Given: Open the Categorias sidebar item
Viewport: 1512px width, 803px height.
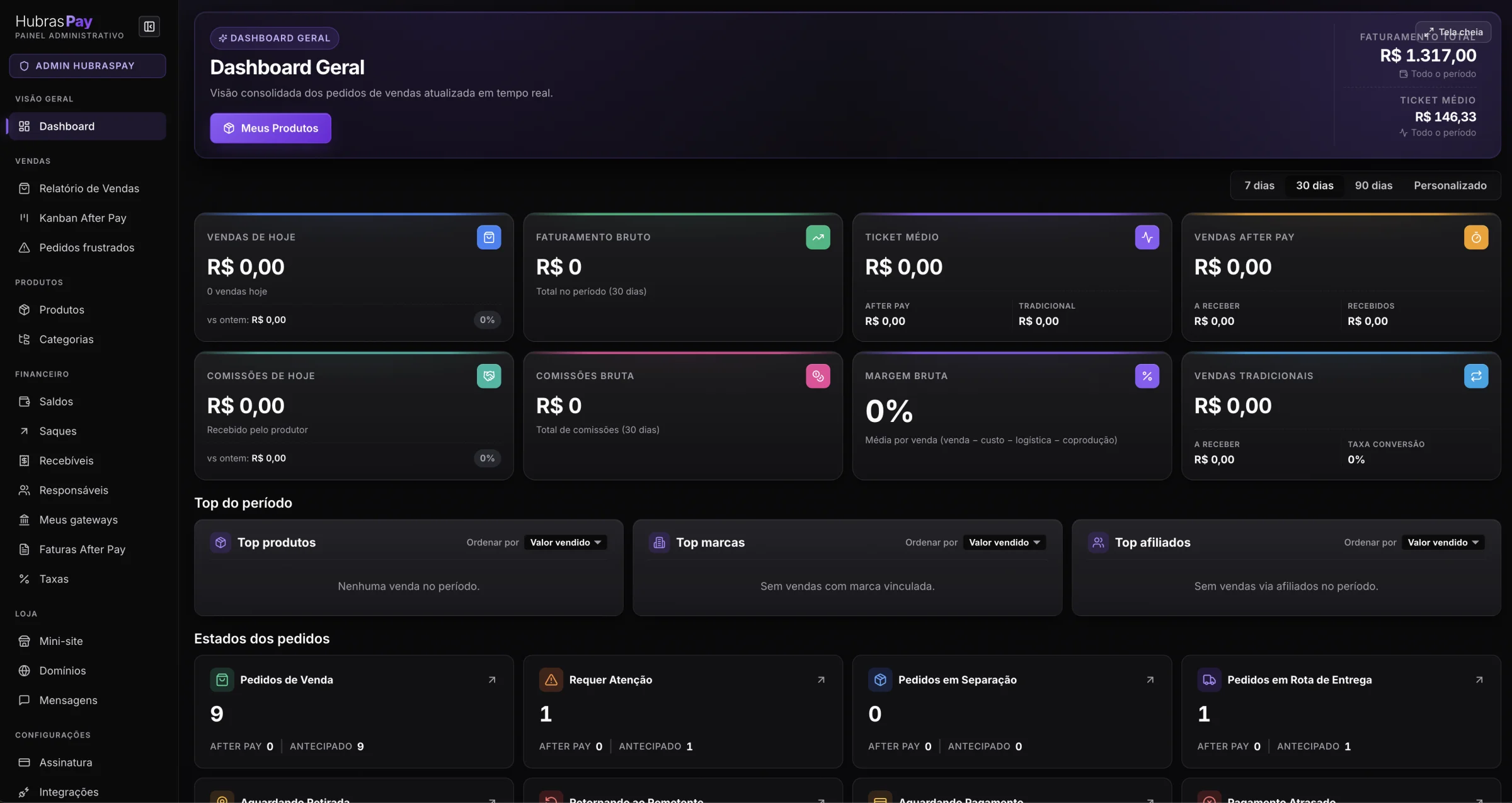Looking at the screenshot, I should pos(88,339).
